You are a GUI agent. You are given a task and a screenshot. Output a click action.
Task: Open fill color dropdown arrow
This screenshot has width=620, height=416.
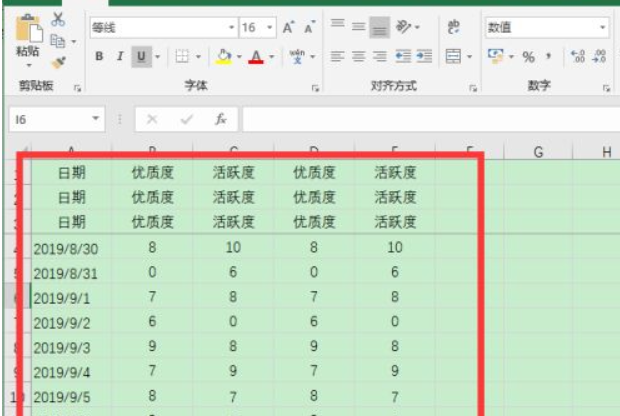(x=239, y=57)
